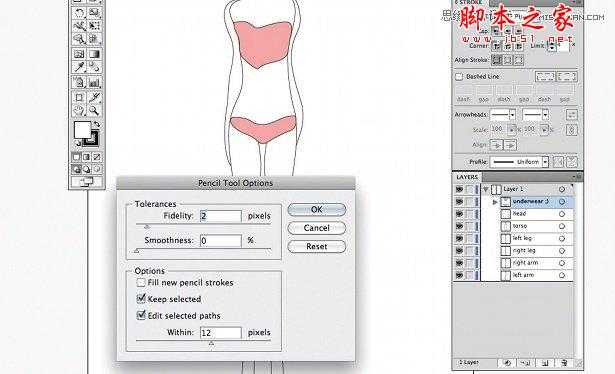Image resolution: width=615 pixels, height=374 pixels.
Task: Select the Artboard tool
Action: tap(79, 97)
